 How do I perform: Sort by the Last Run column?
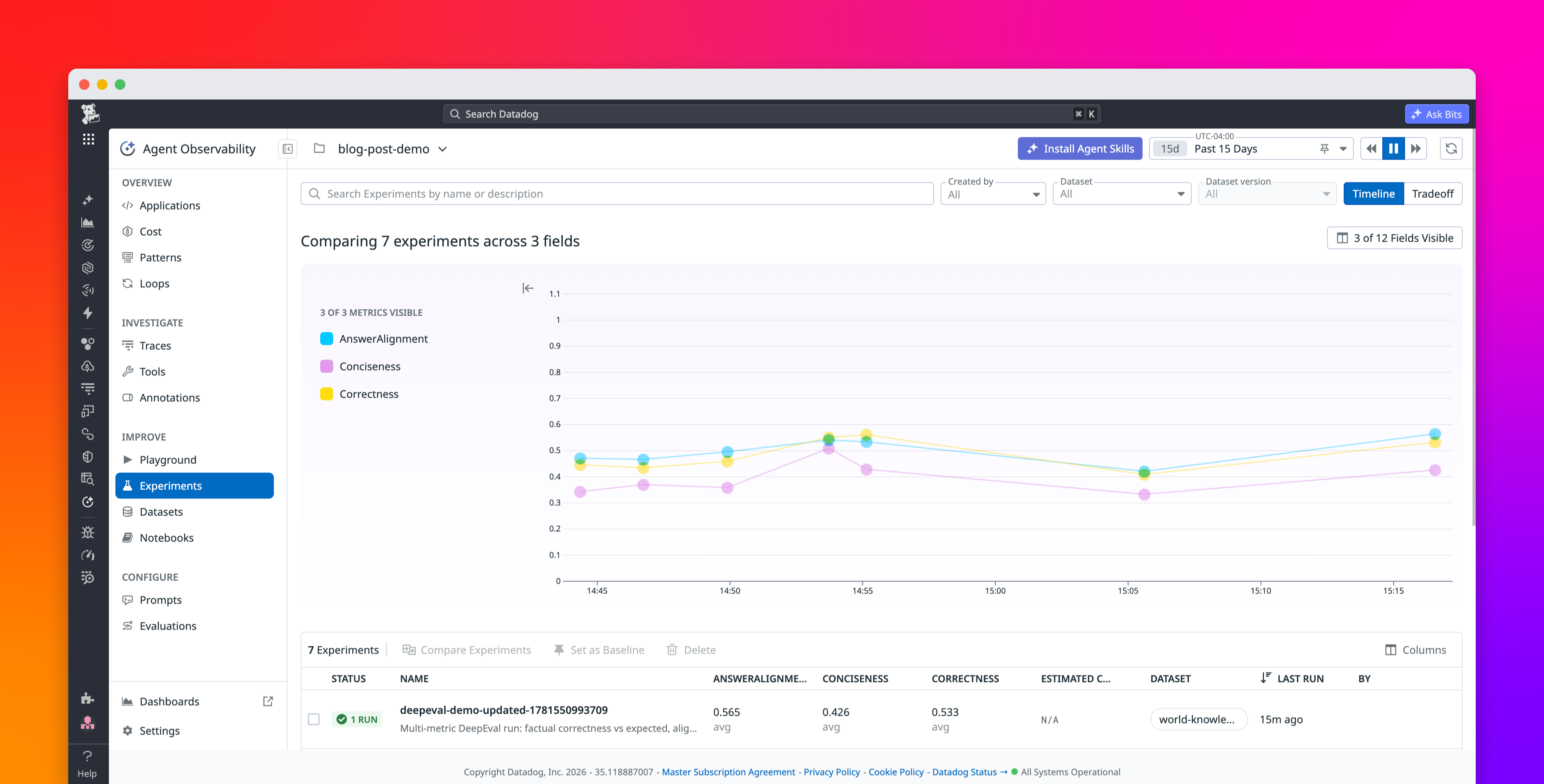[1292, 678]
